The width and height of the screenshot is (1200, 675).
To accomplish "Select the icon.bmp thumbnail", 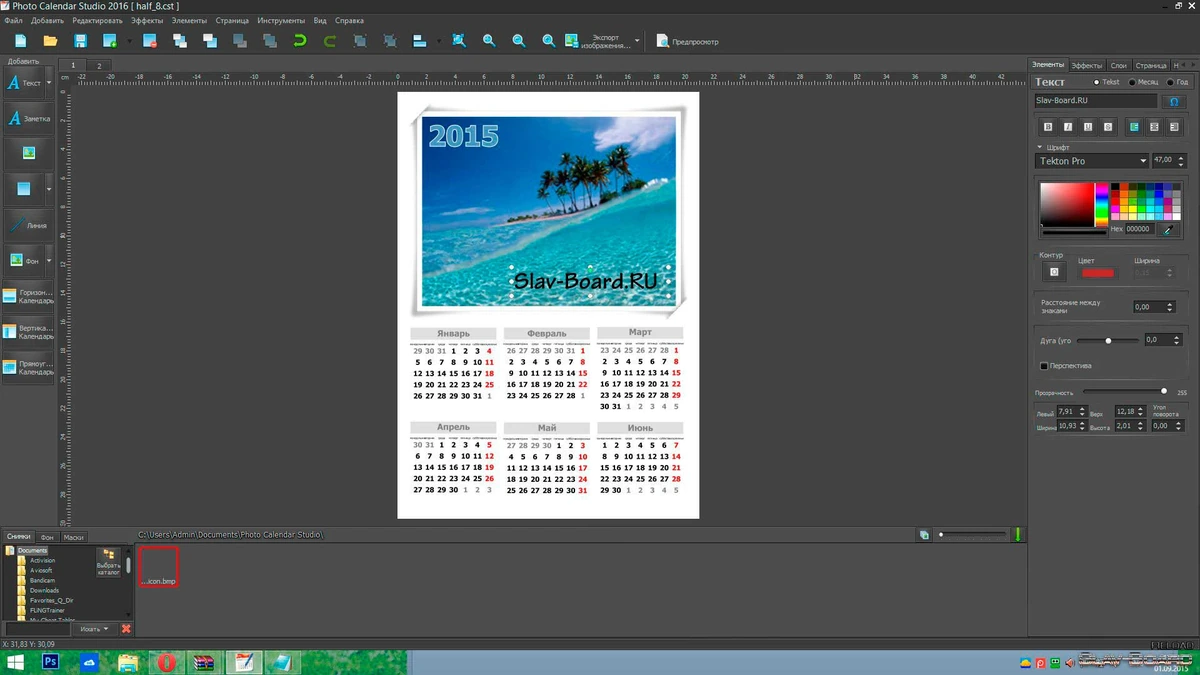I will point(158,566).
